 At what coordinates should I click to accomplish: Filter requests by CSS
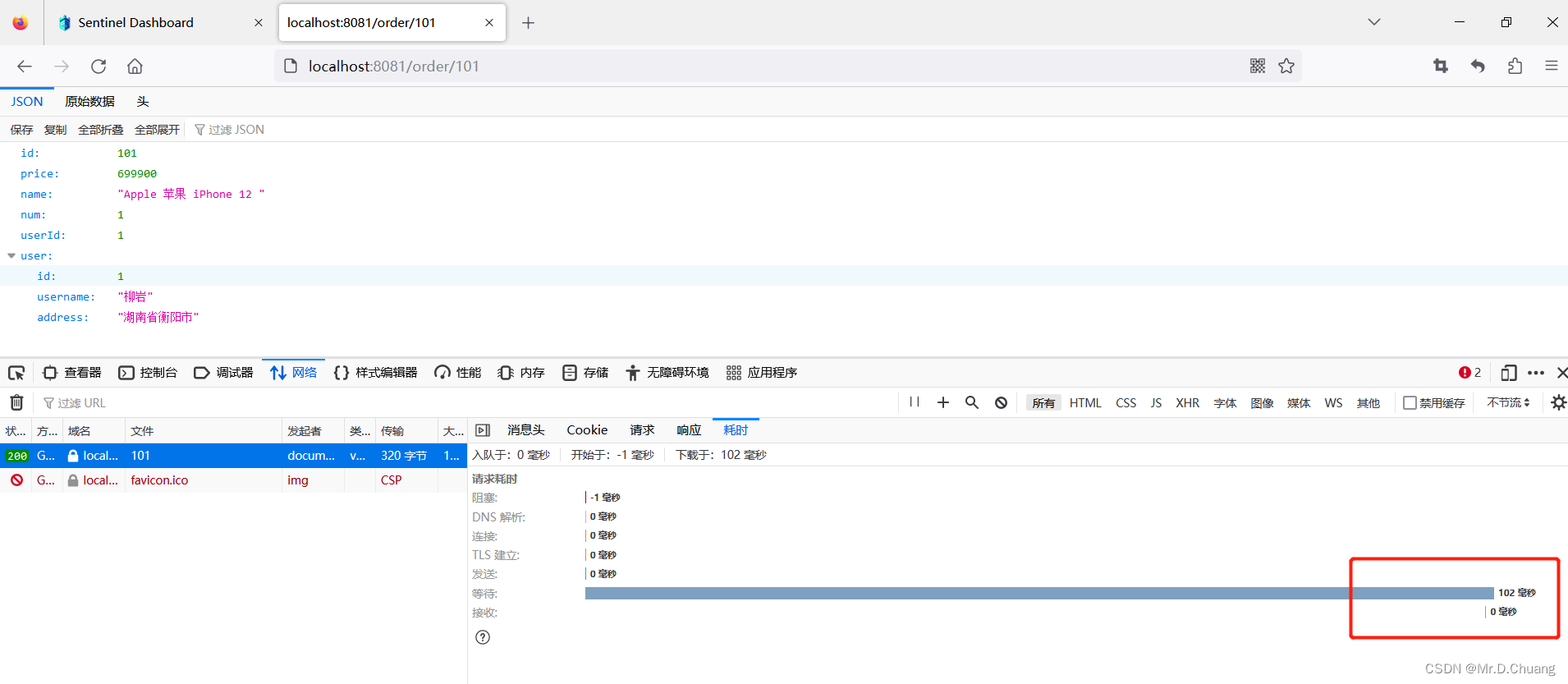pyautogui.click(x=1126, y=403)
